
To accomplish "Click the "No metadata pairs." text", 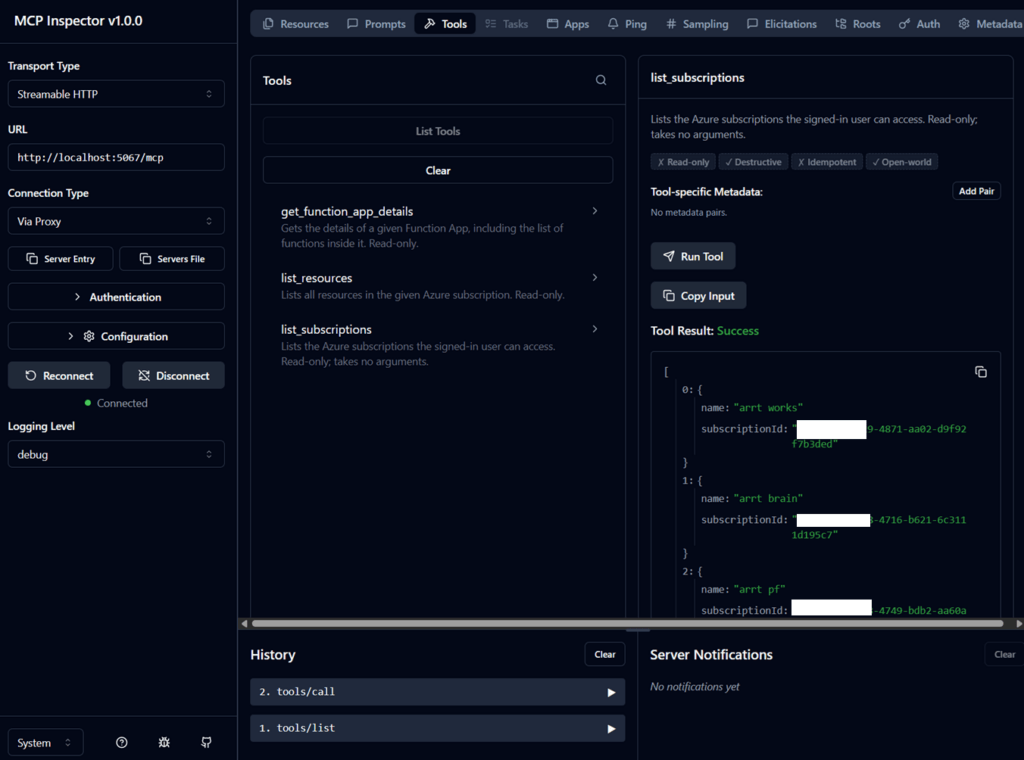I will coord(688,213).
